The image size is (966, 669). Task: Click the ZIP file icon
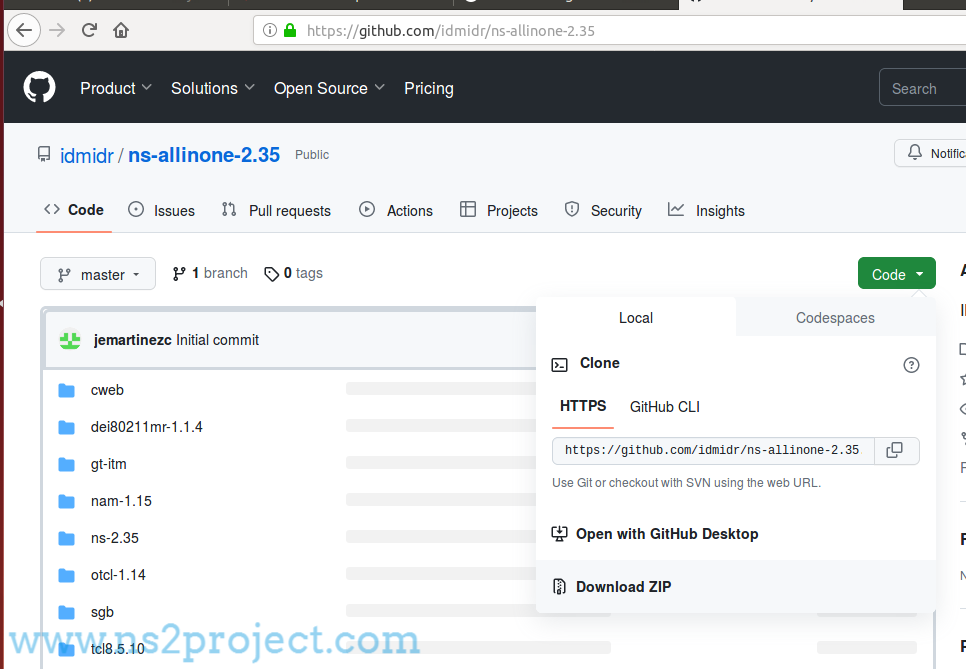[559, 586]
